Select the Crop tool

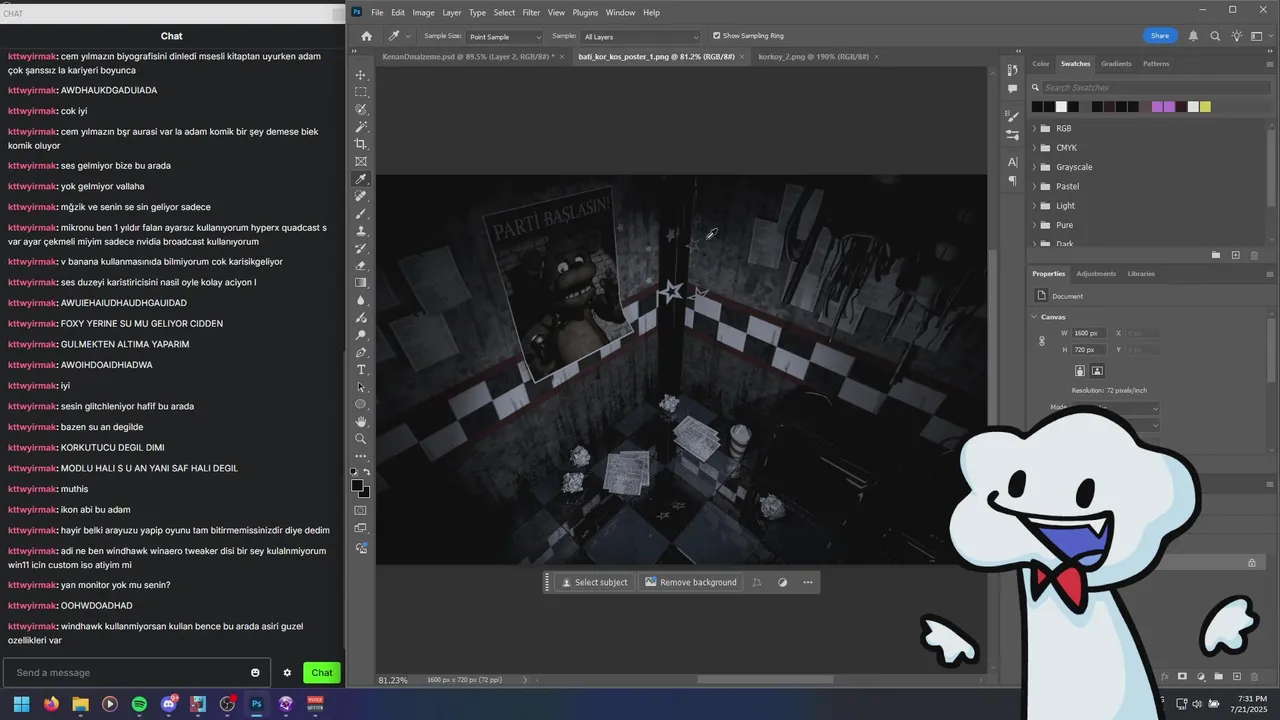point(361,144)
